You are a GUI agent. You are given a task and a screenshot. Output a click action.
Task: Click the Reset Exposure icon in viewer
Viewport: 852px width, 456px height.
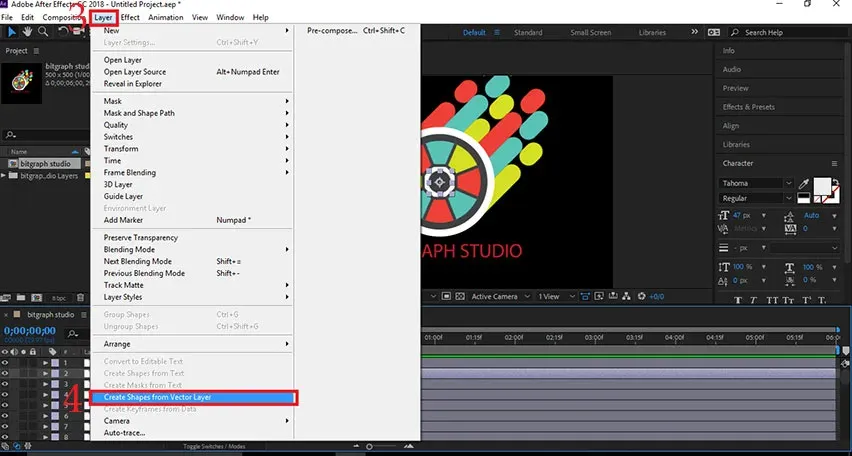642,297
